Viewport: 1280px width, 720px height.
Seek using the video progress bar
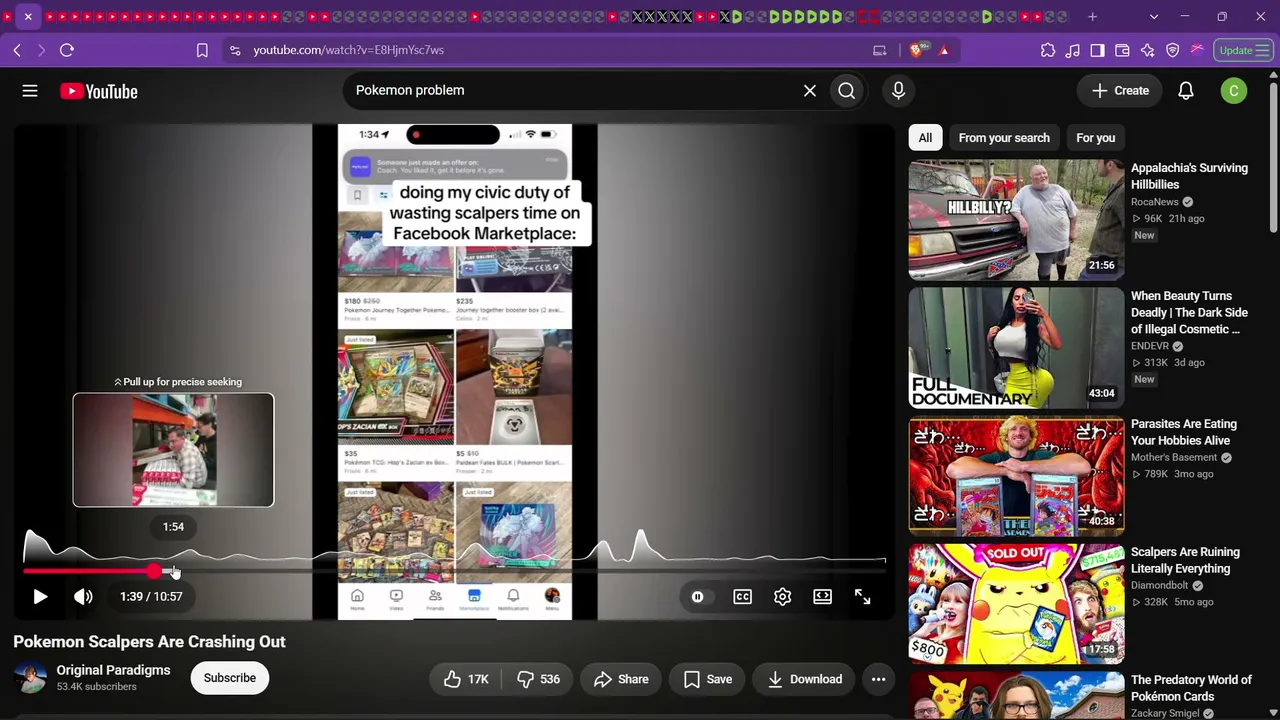(455, 571)
